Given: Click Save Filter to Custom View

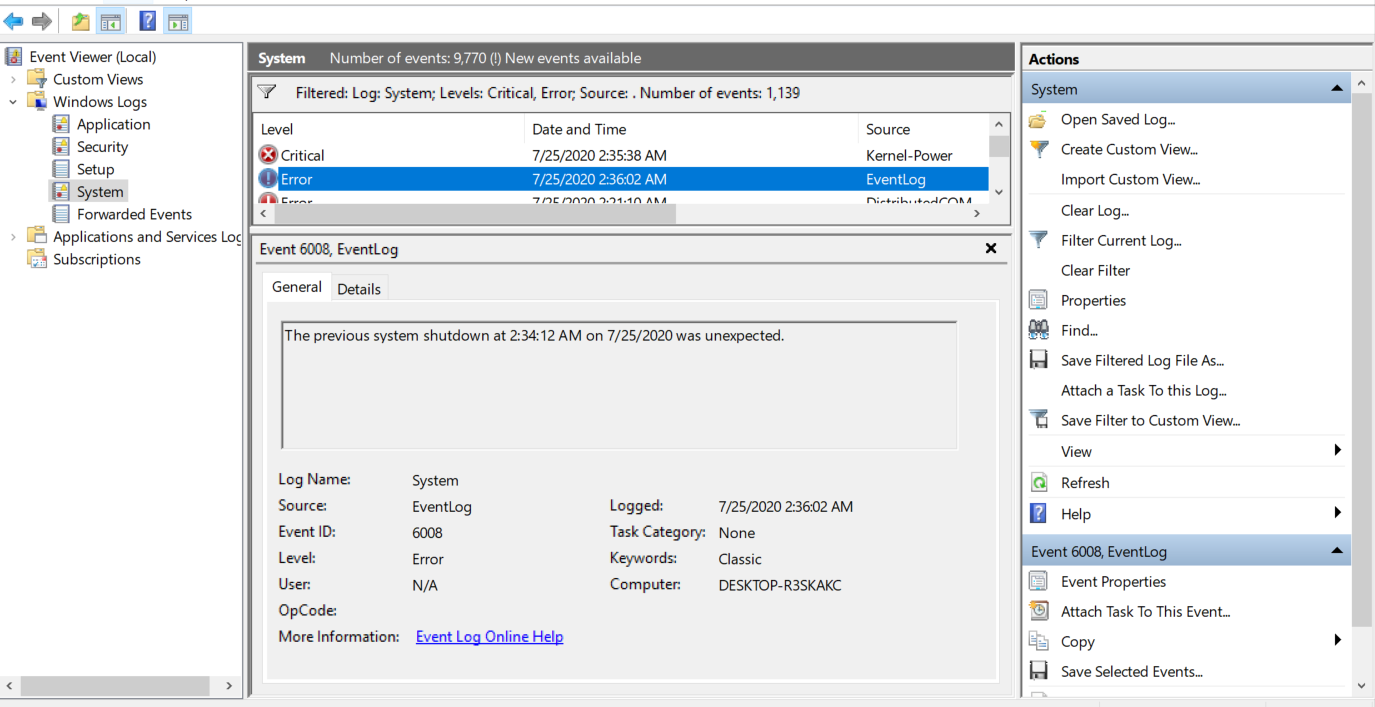Looking at the screenshot, I should coord(1150,420).
